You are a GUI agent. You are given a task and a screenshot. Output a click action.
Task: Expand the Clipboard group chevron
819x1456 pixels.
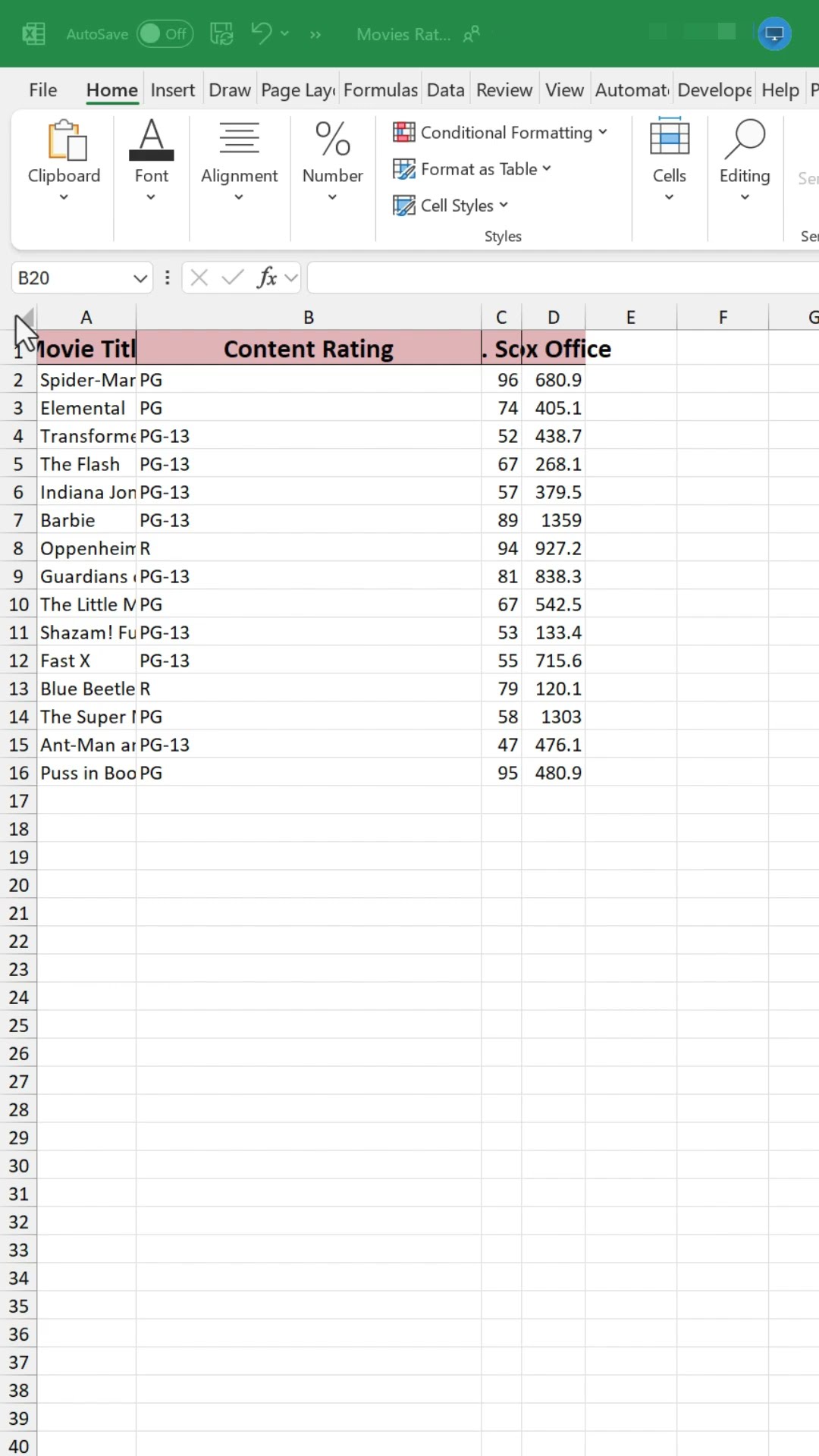[64, 197]
